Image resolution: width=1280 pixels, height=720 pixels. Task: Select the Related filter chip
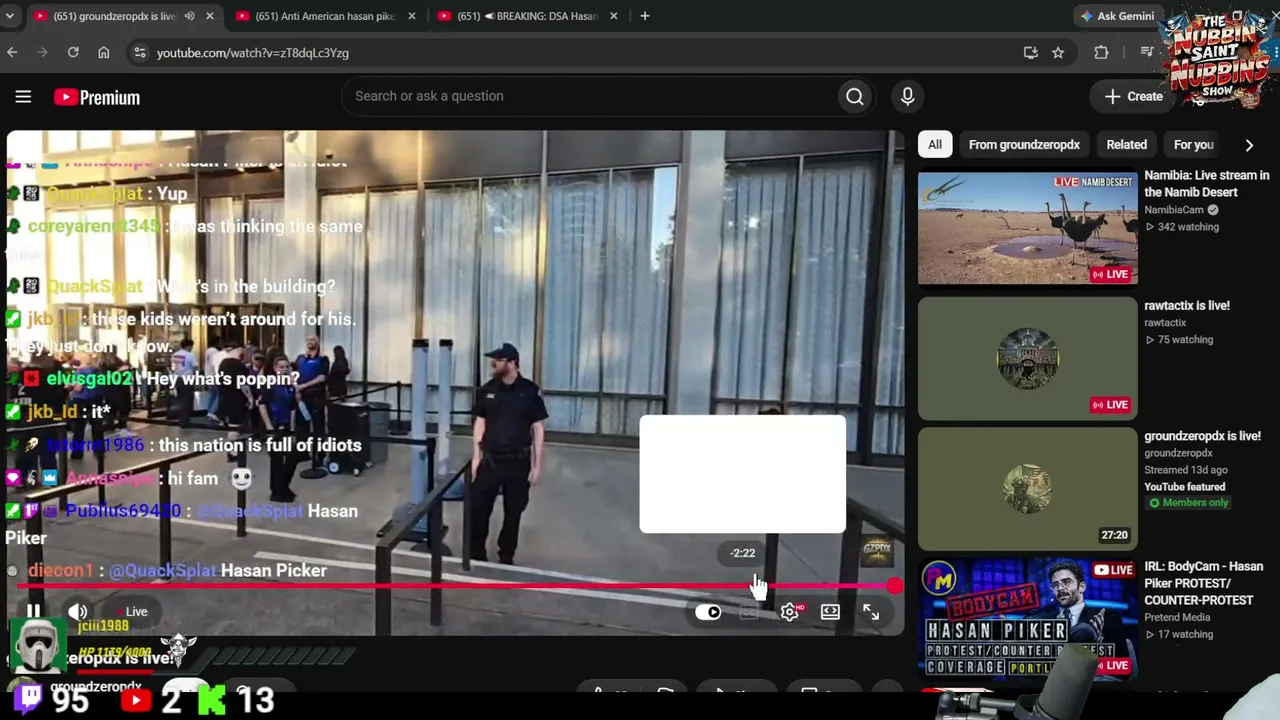pos(1126,145)
